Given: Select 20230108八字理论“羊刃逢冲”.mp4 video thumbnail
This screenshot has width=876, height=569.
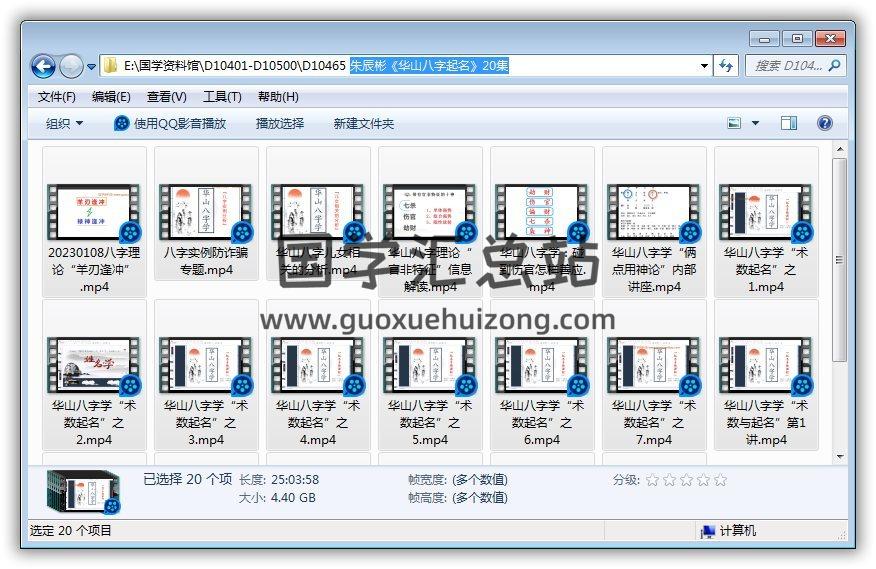Looking at the screenshot, I should pos(94,212).
